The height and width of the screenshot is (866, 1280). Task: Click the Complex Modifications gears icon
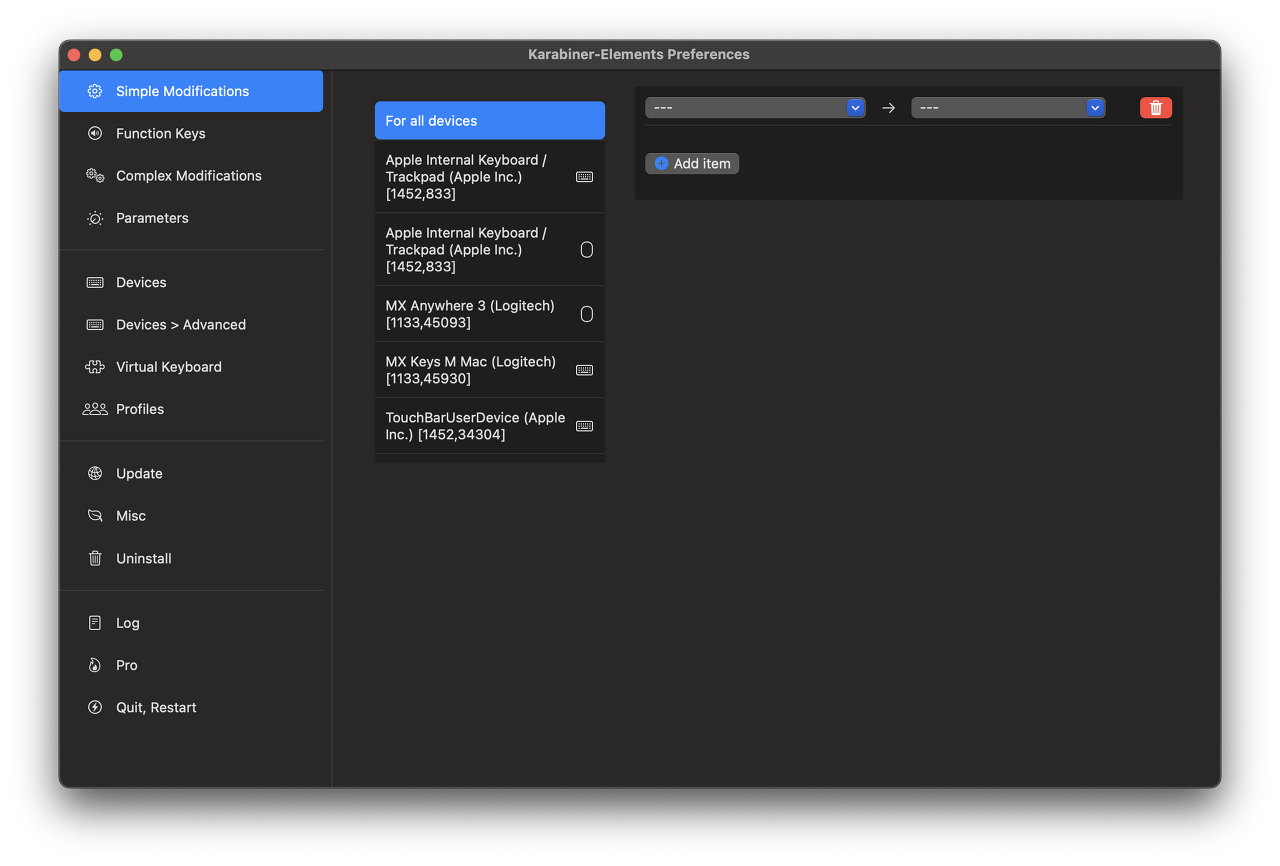pyautogui.click(x=95, y=176)
